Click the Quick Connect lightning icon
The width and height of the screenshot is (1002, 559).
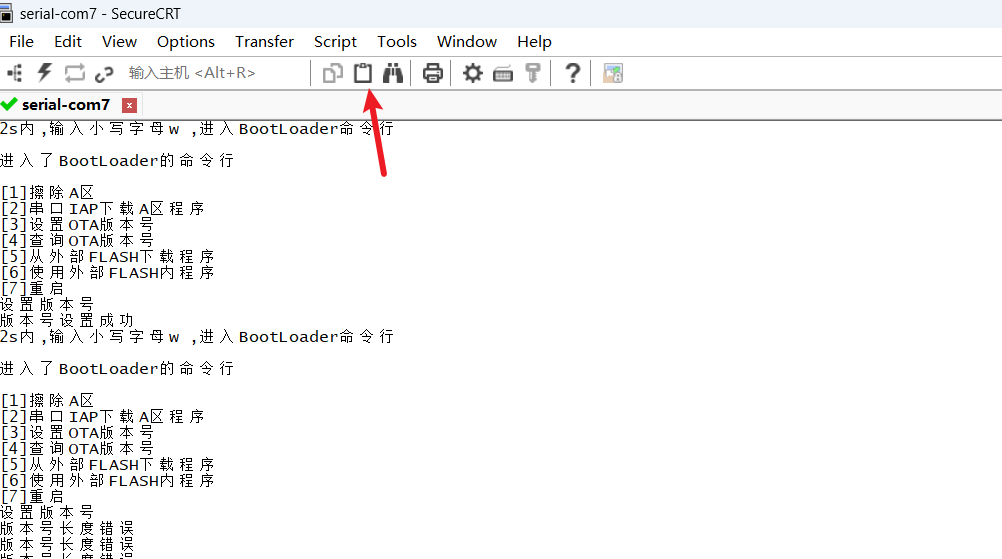44,73
